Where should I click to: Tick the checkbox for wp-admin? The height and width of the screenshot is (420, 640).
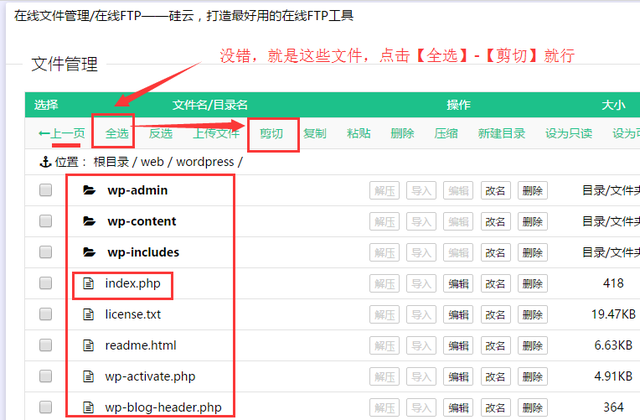click(x=46, y=190)
